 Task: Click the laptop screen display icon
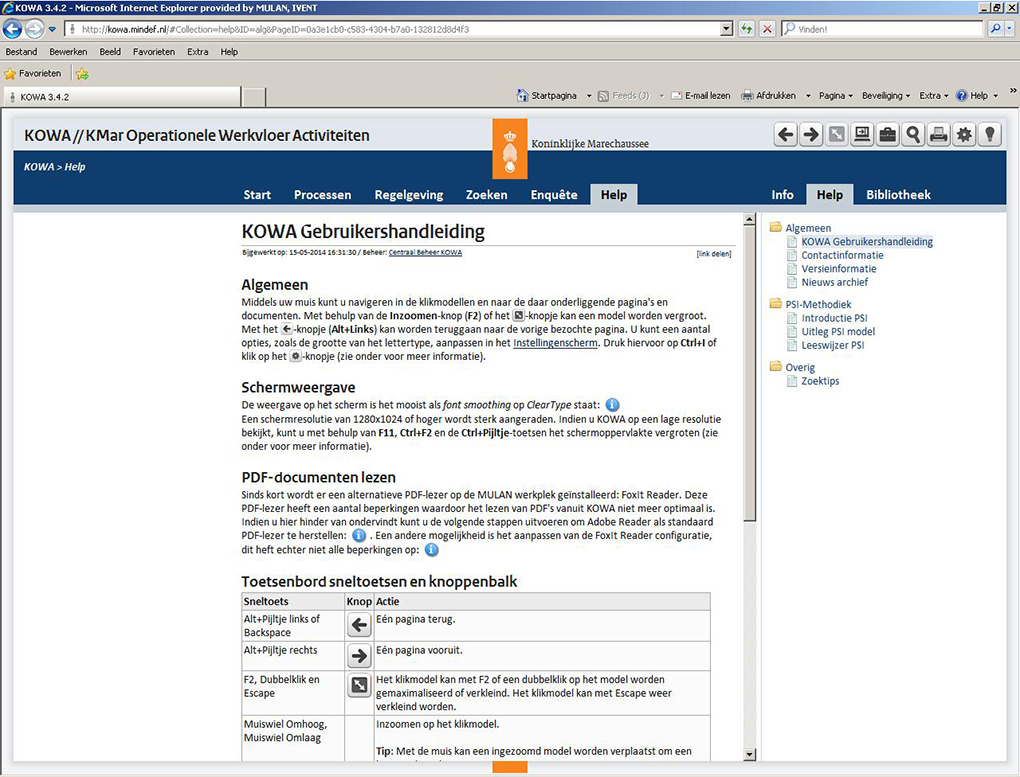[x=862, y=135]
